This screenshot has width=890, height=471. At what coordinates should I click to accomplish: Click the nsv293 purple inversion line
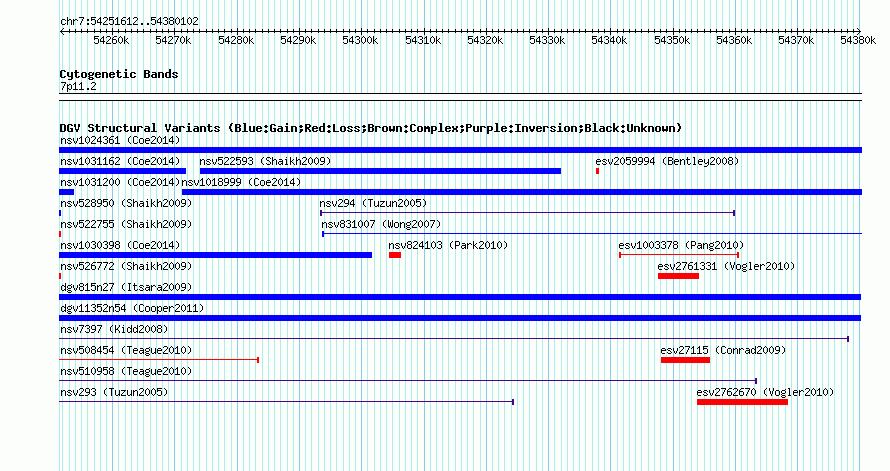pyautogui.click(x=287, y=402)
